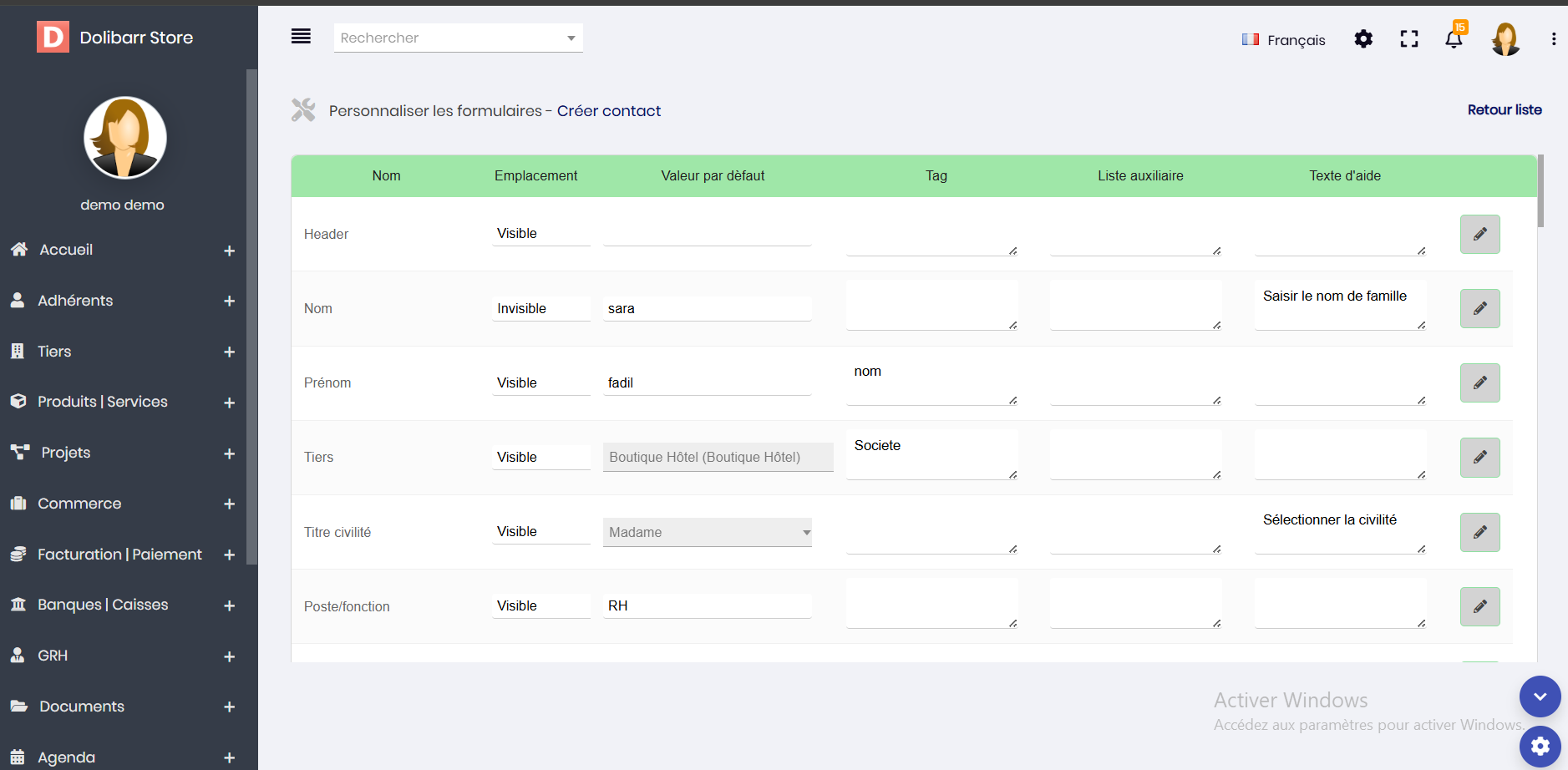This screenshot has width=1568, height=770.
Task: Expand the Tiers sidebar menu
Action: tap(229, 352)
